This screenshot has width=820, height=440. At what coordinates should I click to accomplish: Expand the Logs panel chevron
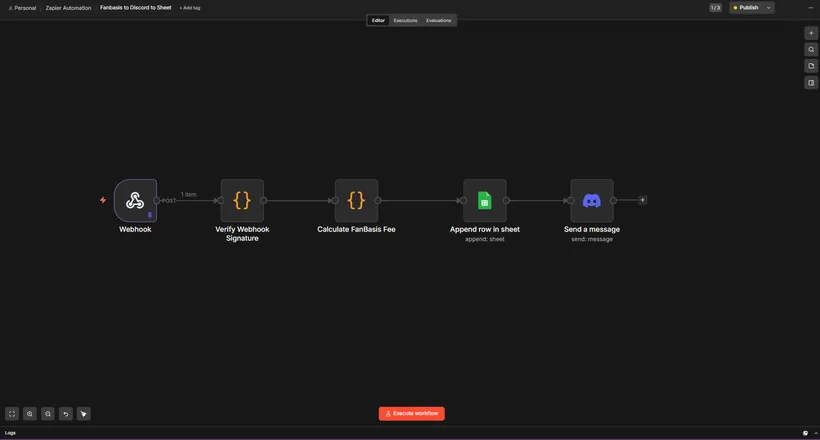click(x=816, y=433)
